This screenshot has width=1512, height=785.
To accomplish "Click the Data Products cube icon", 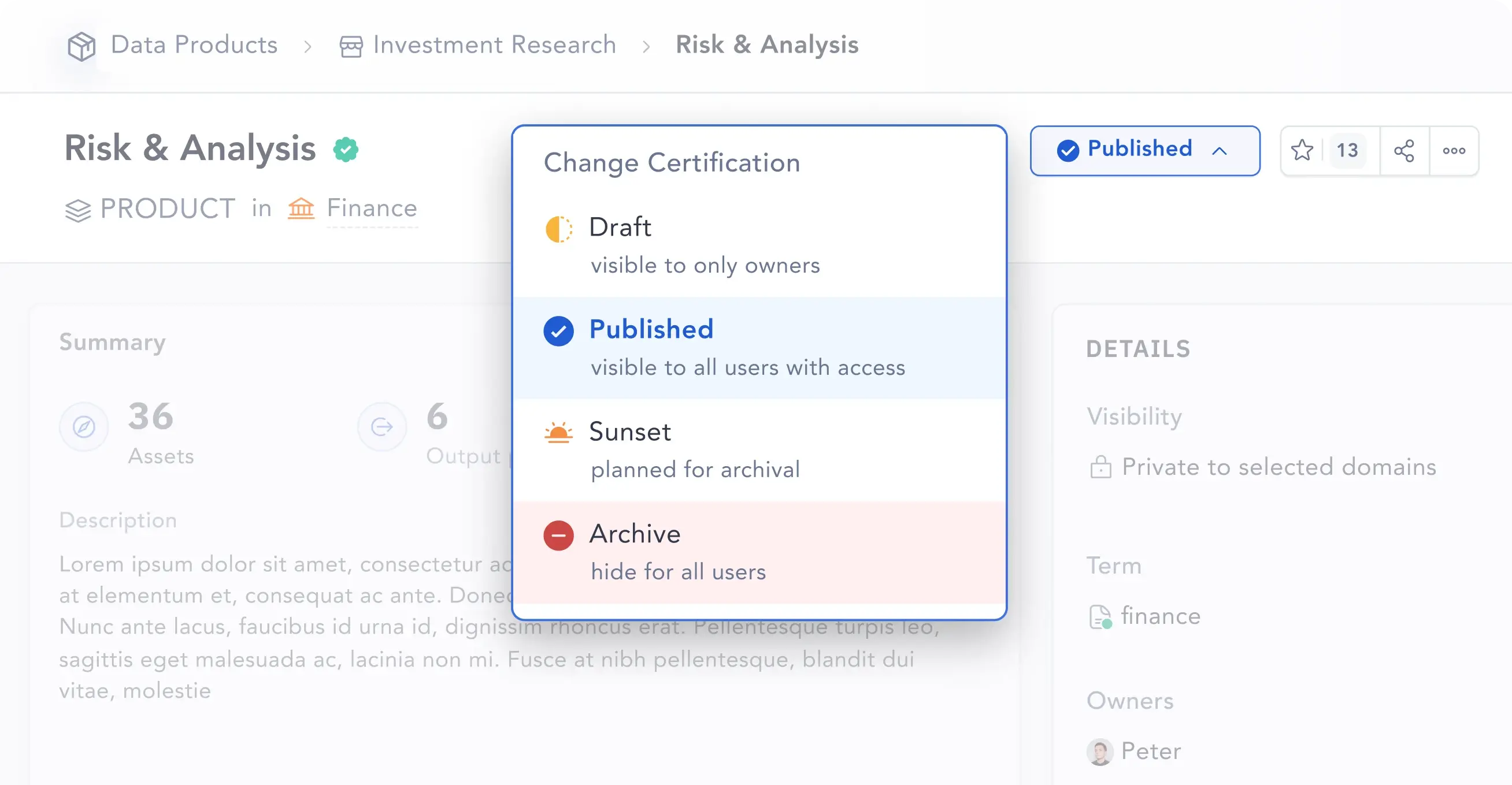I will coord(81,46).
